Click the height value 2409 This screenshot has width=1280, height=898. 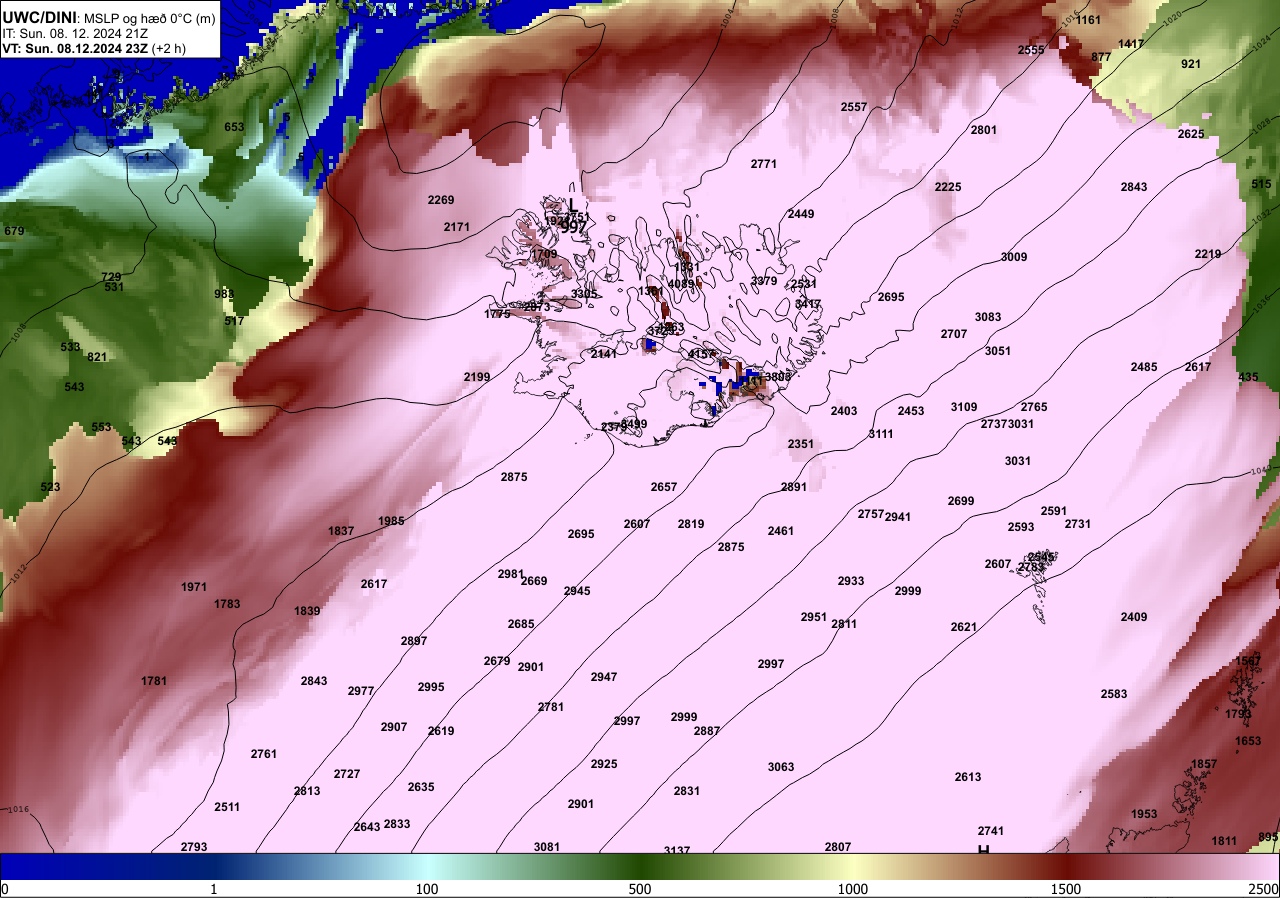[x=1134, y=617]
